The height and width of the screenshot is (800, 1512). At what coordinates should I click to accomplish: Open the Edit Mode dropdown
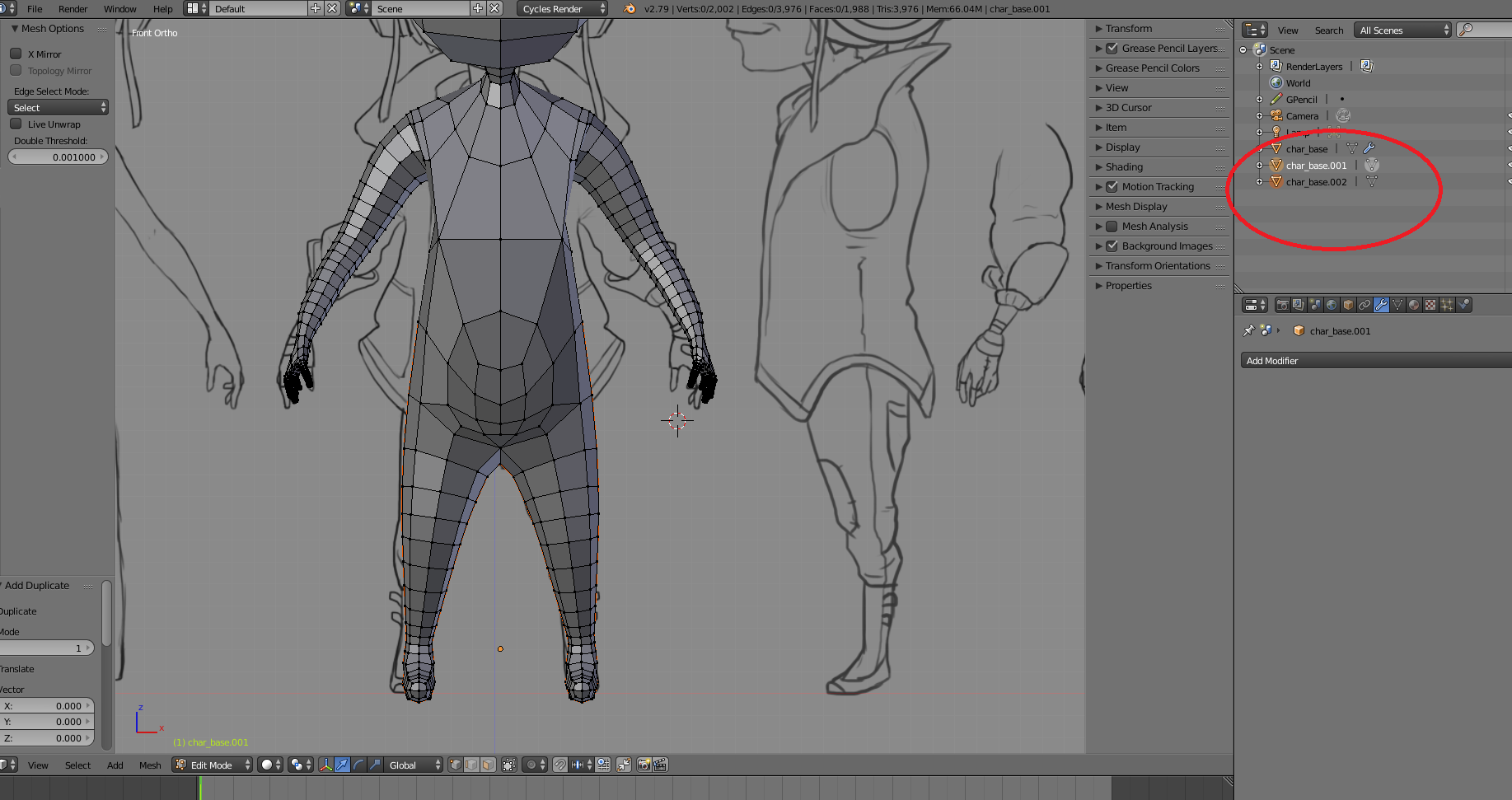[213, 765]
